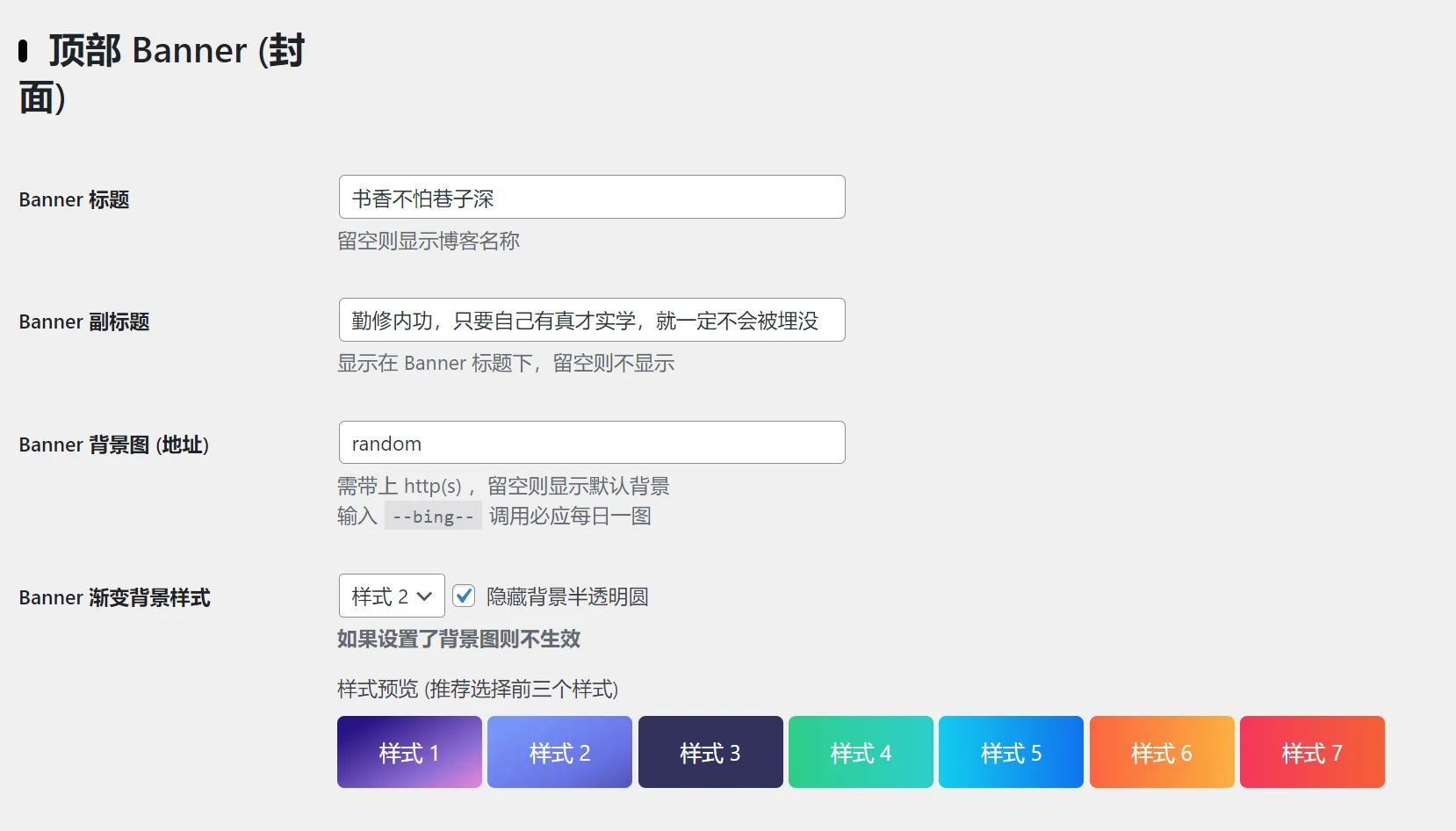Select the 样式 6 orange gradient preview
The image size is (1456, 831).
point(1161,752)
